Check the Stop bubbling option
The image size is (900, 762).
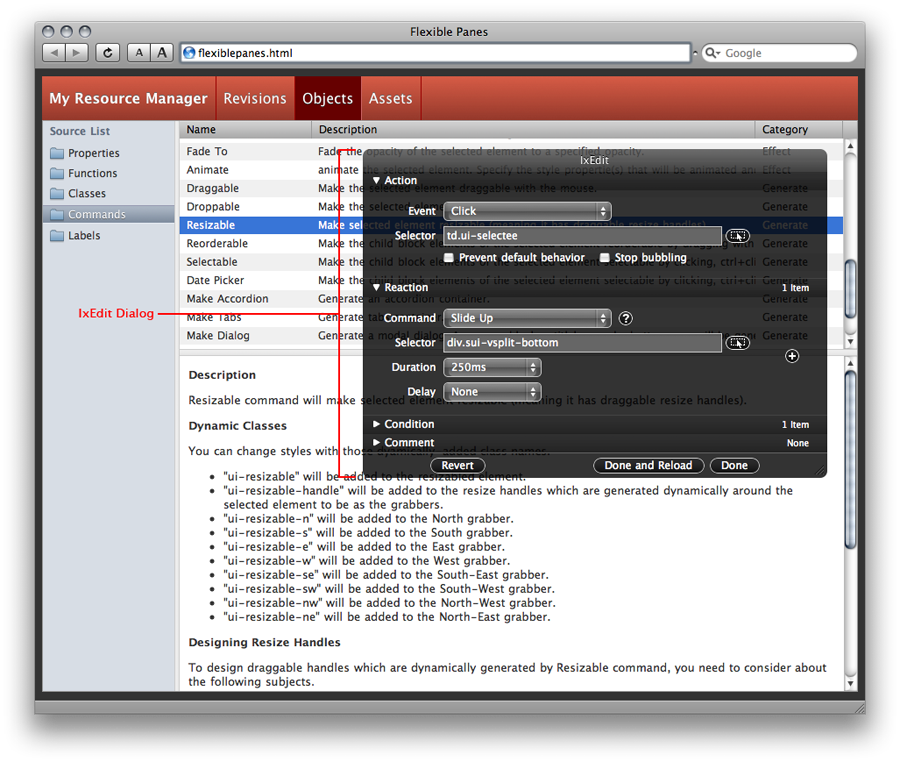pos(605,258)
